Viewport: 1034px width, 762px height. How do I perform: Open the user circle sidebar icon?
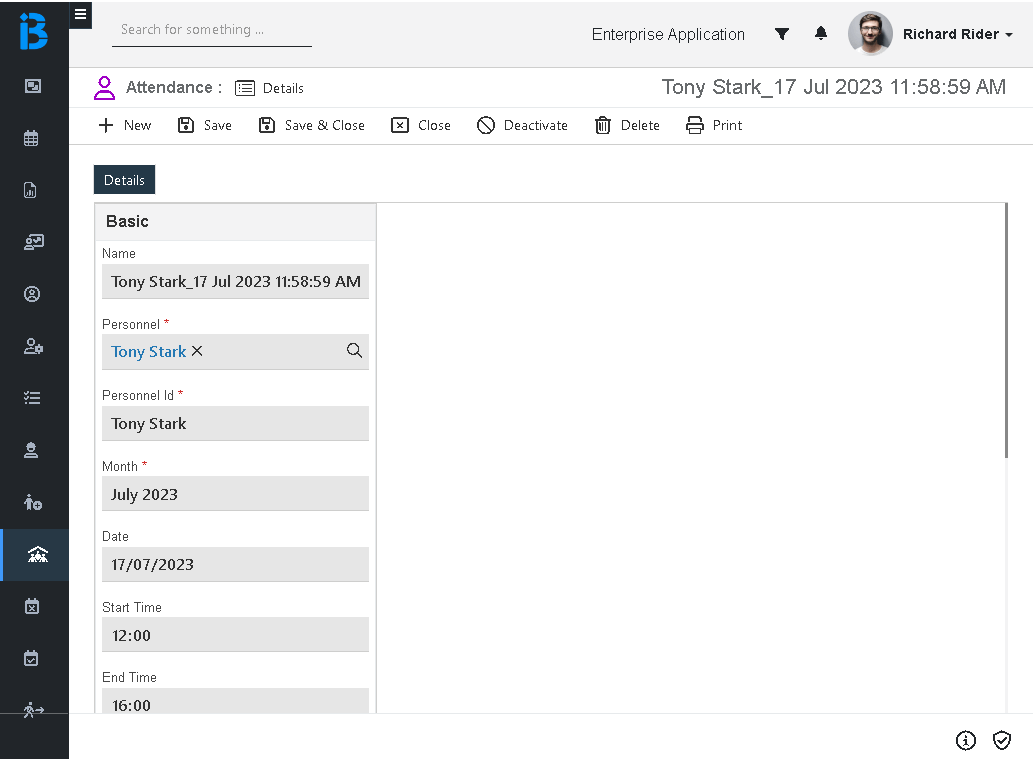[32, 294]
